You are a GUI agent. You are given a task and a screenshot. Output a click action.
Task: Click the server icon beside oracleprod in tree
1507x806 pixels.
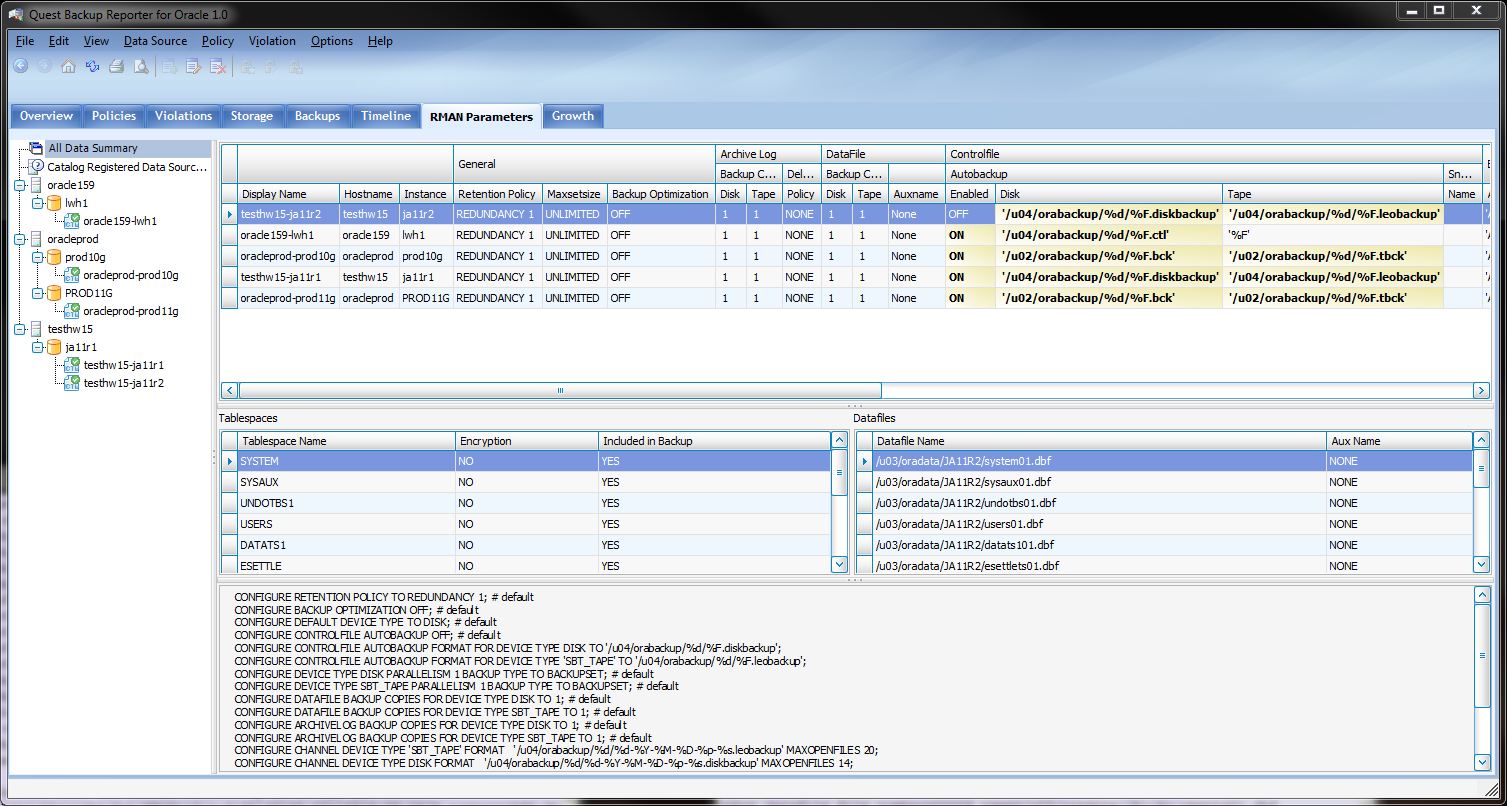pyautogui.click(x=37, y=239)
